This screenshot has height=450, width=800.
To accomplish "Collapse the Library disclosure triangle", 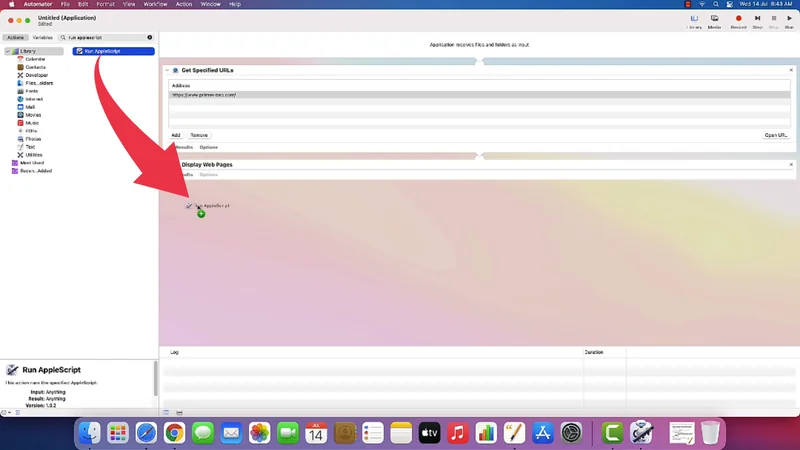I will tap(7, 51).
